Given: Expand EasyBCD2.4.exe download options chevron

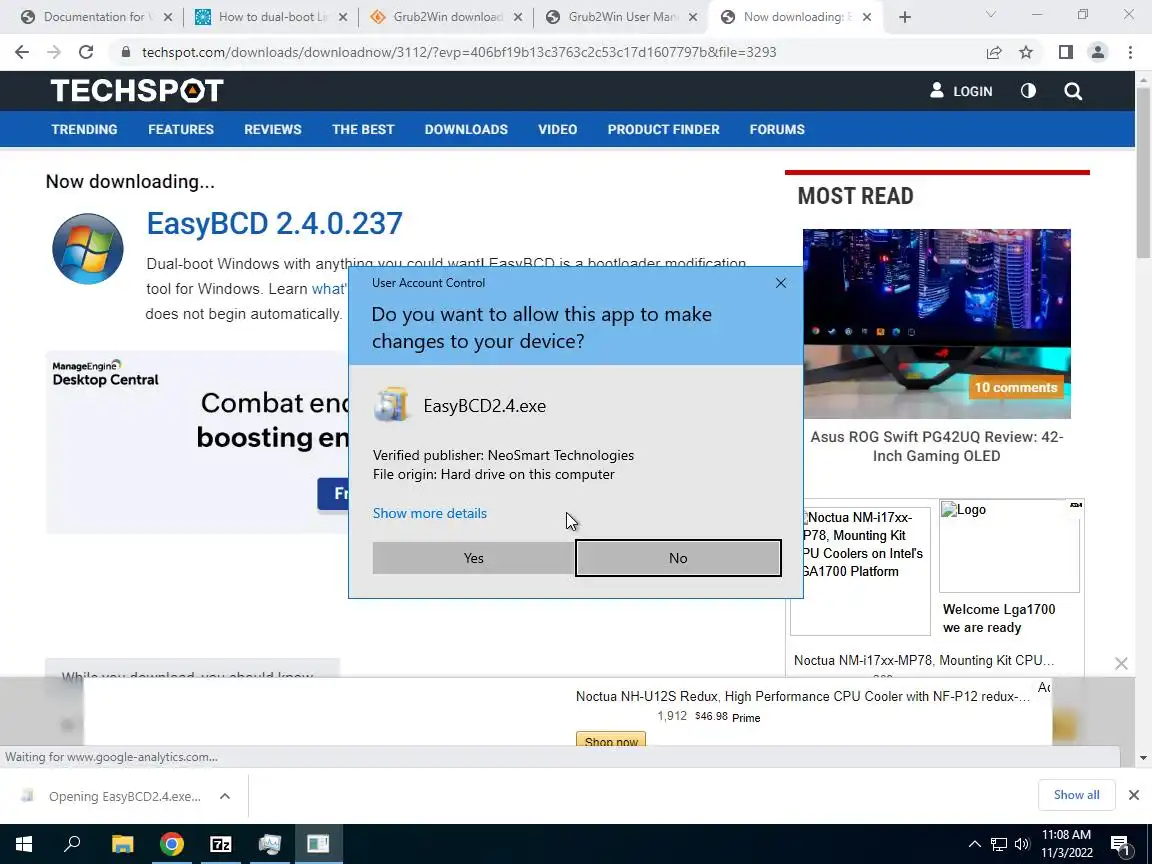Looking at the screenshot, I should click(x=225, y=796).
